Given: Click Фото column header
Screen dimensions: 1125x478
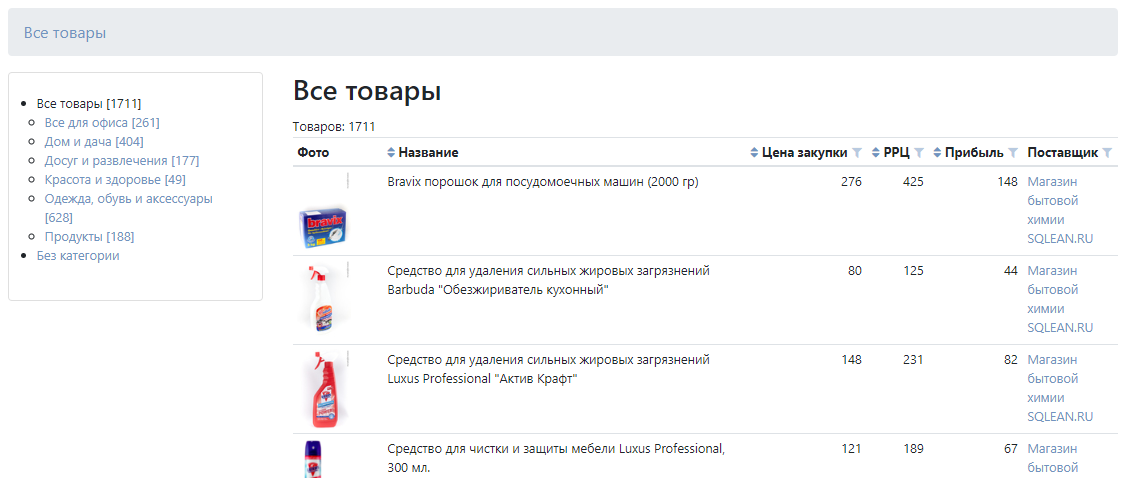Looking at the screenshot, I should pos(313,153).
